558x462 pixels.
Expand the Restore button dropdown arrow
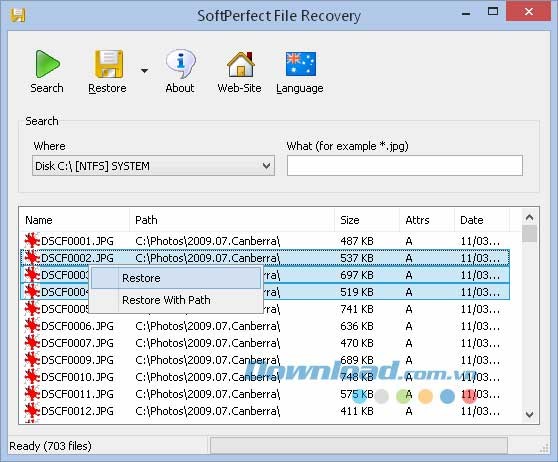[144, 71]
